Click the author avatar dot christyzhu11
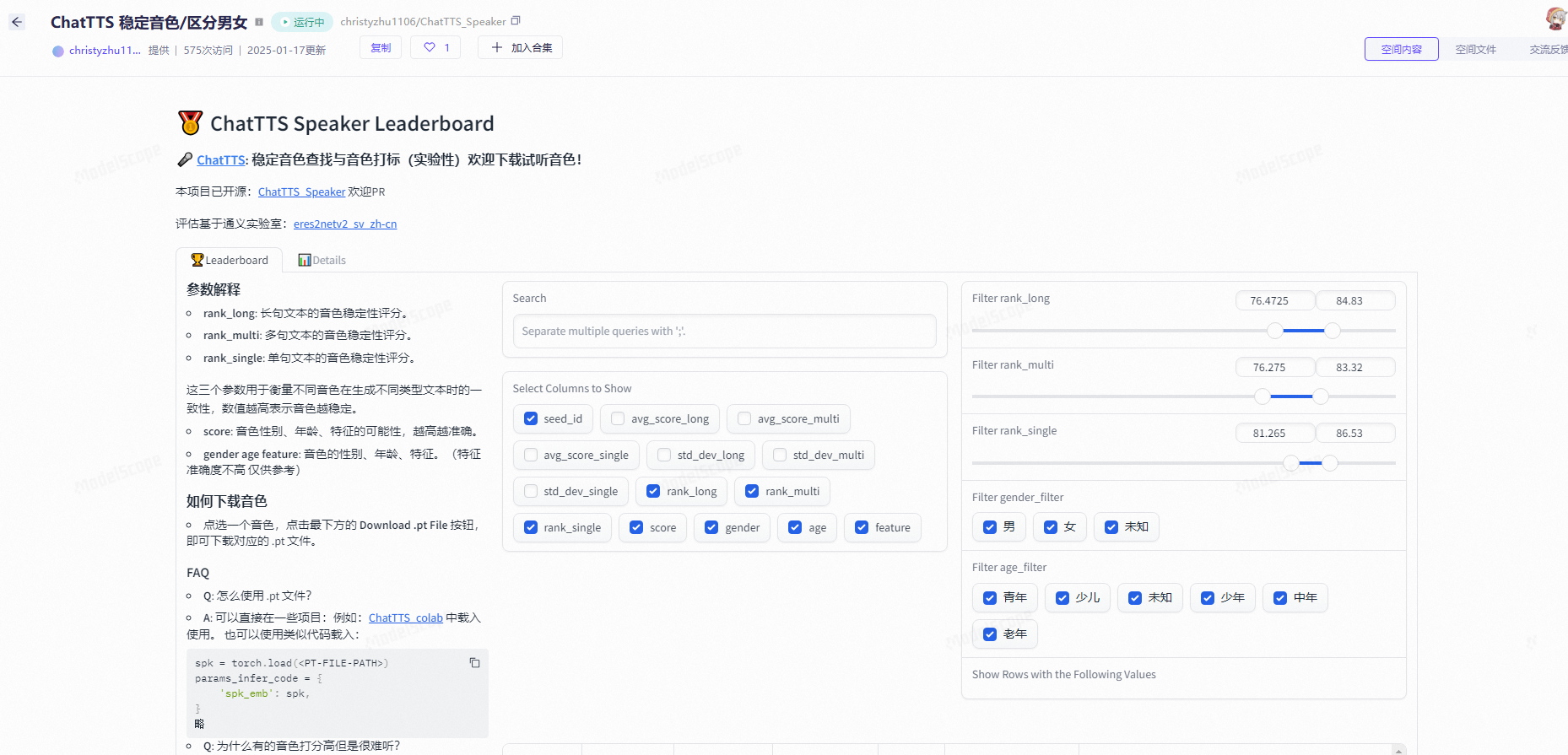This screenshot has height=755, width=1568. click(58, 51)
